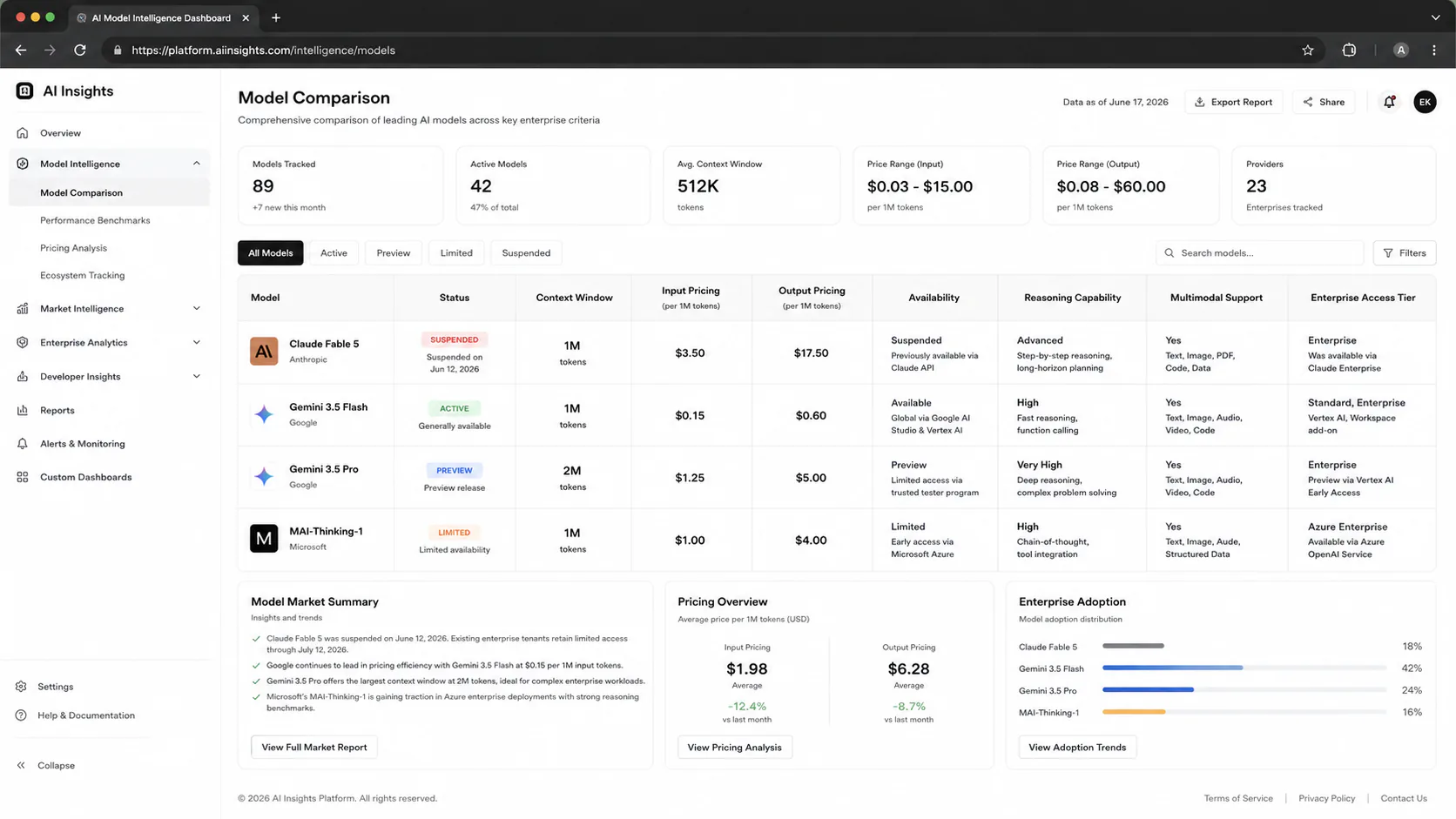The width and height of the screenshot is (1456, 819).
Task: Click the LIMITED status badge
Action: click(454, 533)
